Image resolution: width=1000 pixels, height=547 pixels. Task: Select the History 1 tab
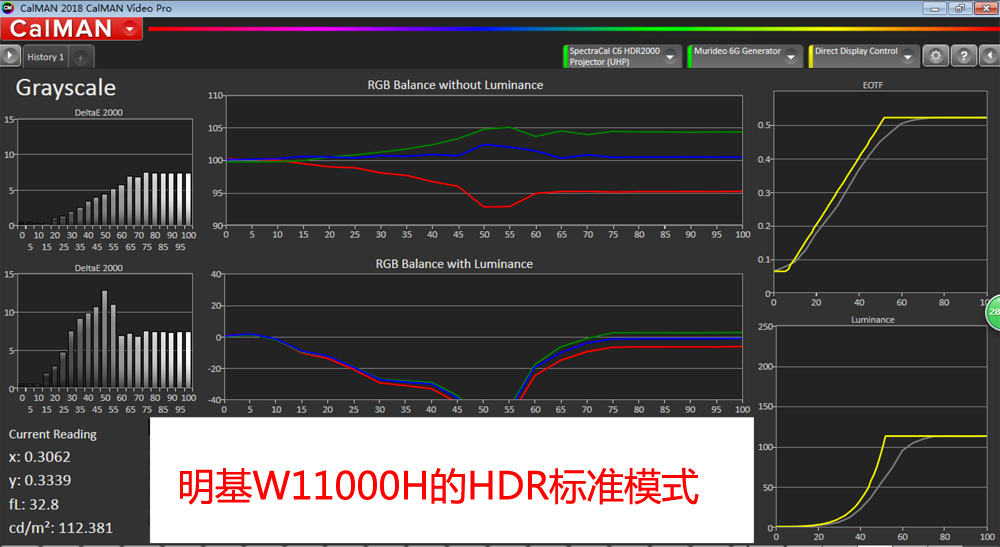[45, 57]
